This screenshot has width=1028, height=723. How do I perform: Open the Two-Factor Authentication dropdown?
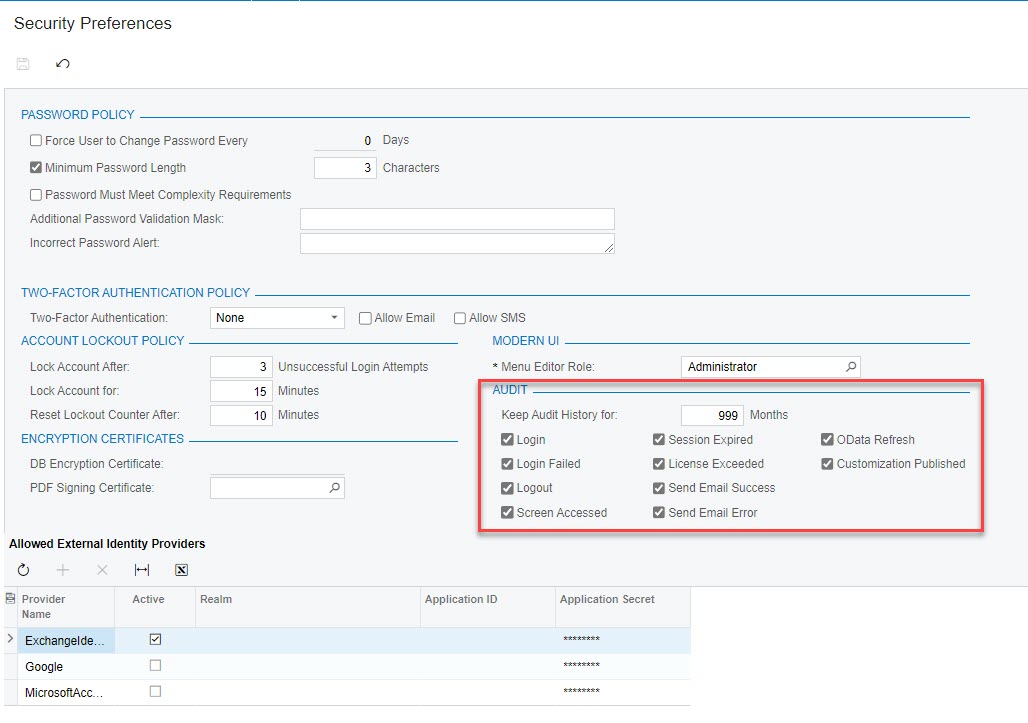[x=277, y=318]
